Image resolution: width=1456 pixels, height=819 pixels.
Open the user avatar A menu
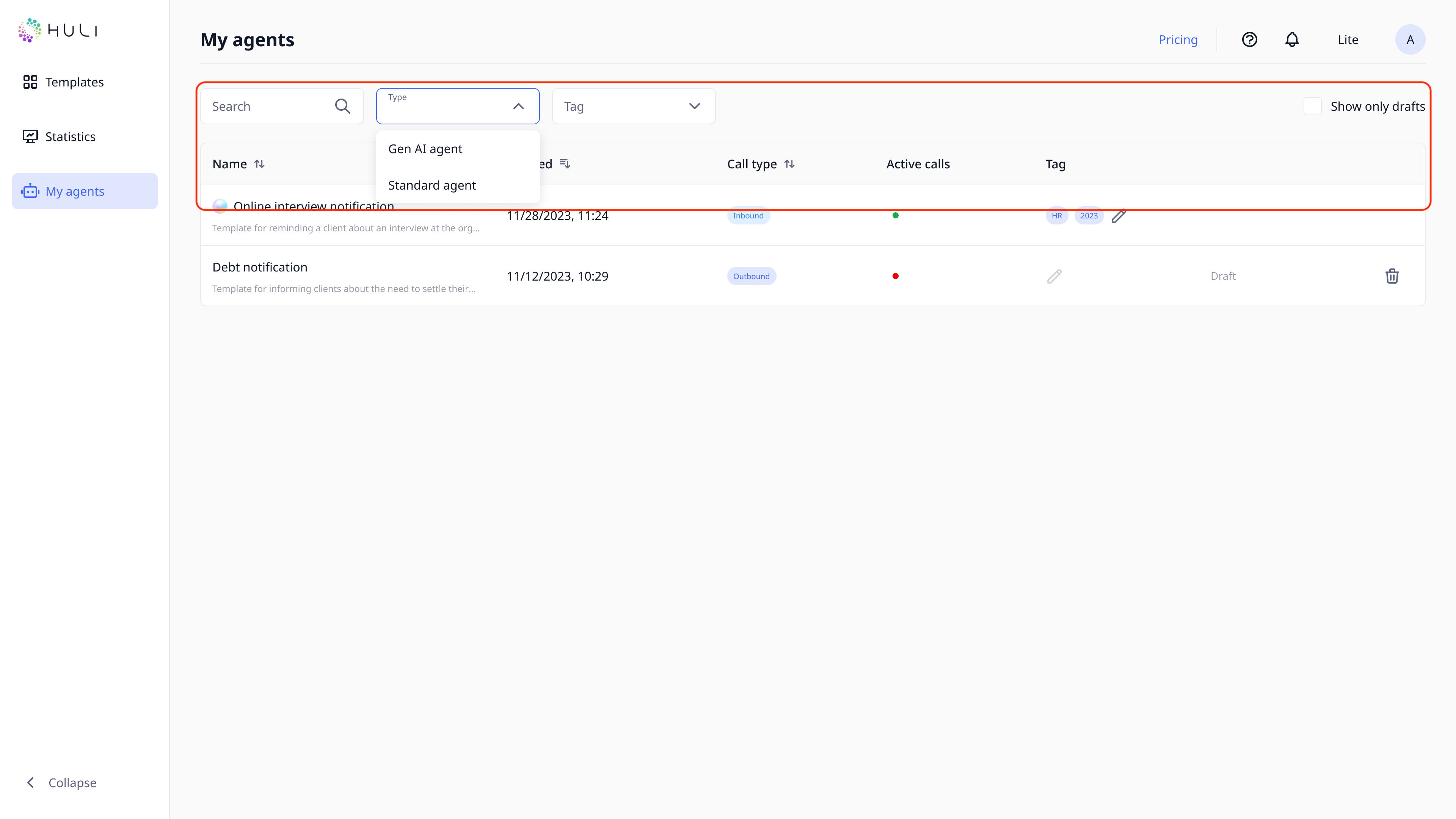click(x=1410, y=39)
